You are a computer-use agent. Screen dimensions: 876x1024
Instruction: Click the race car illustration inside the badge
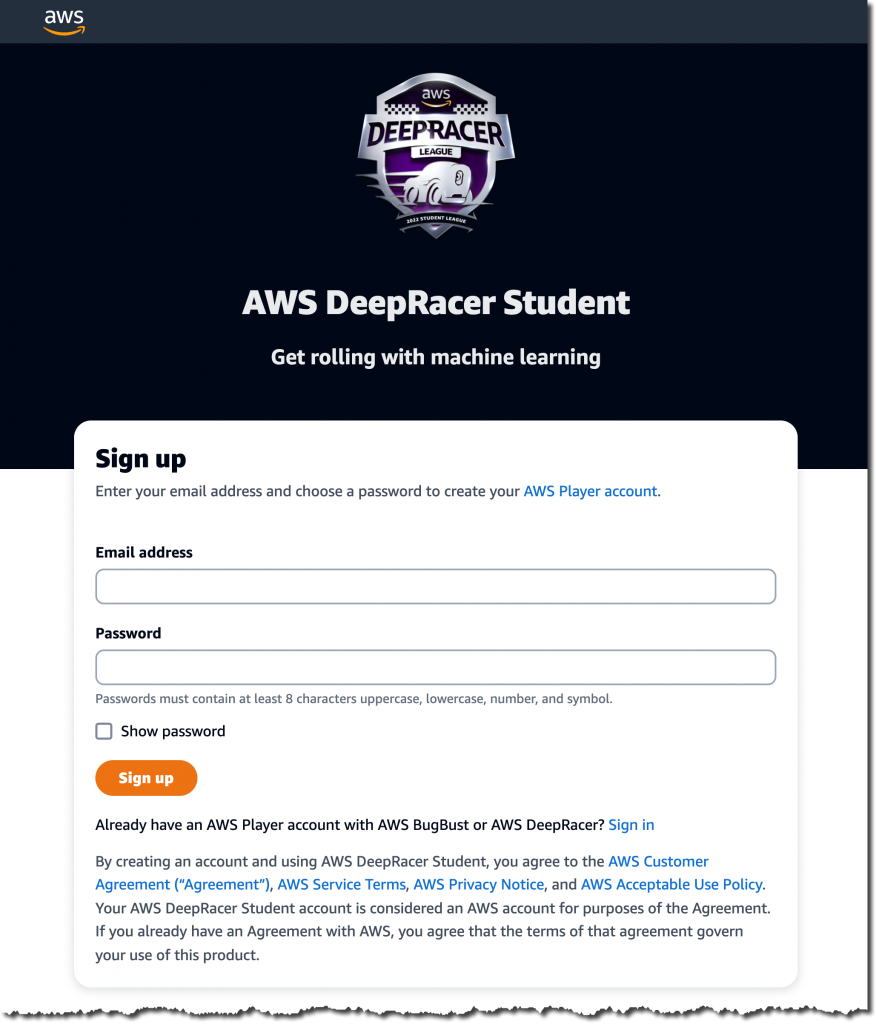[x=438, y=182]
